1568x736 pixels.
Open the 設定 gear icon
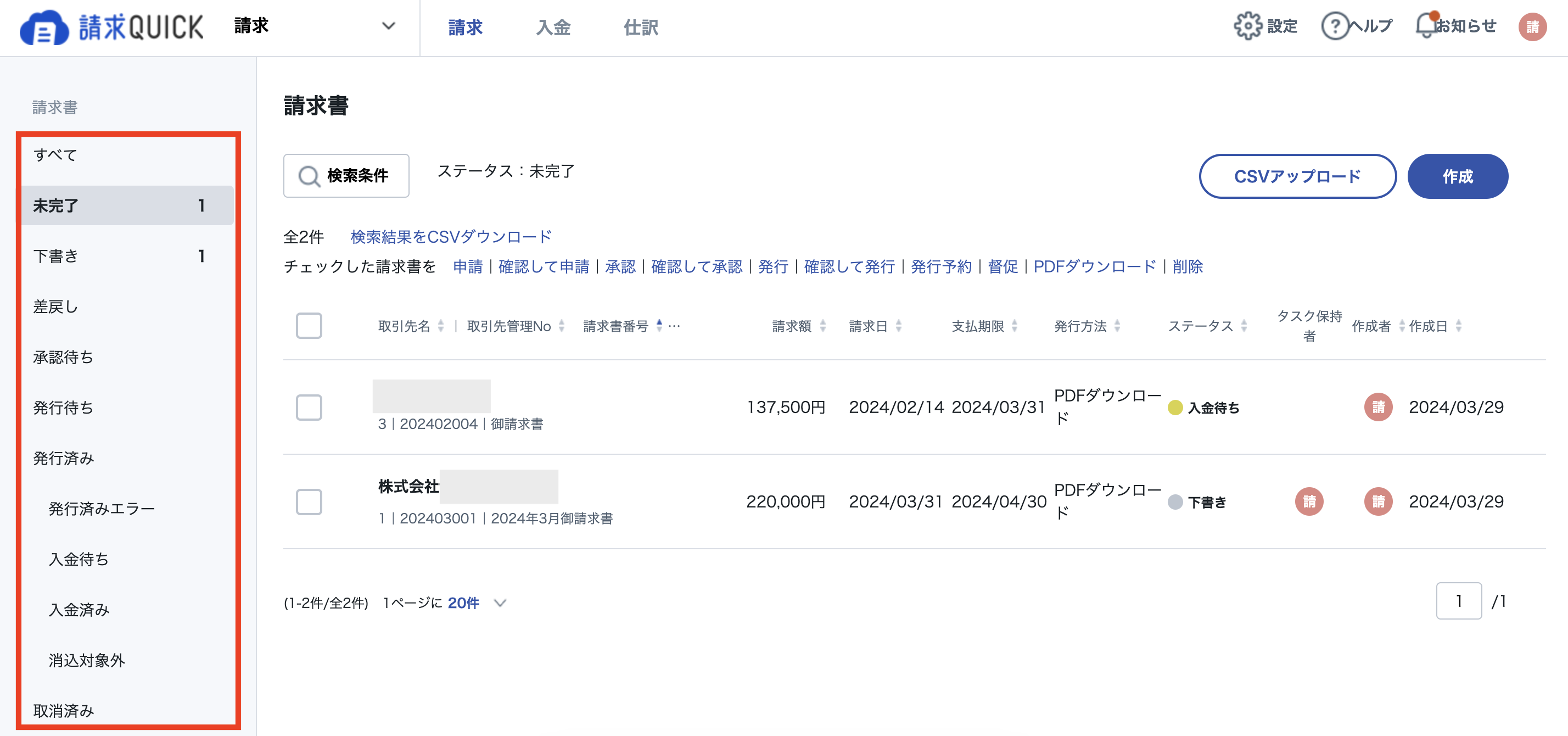[1247, 26]
